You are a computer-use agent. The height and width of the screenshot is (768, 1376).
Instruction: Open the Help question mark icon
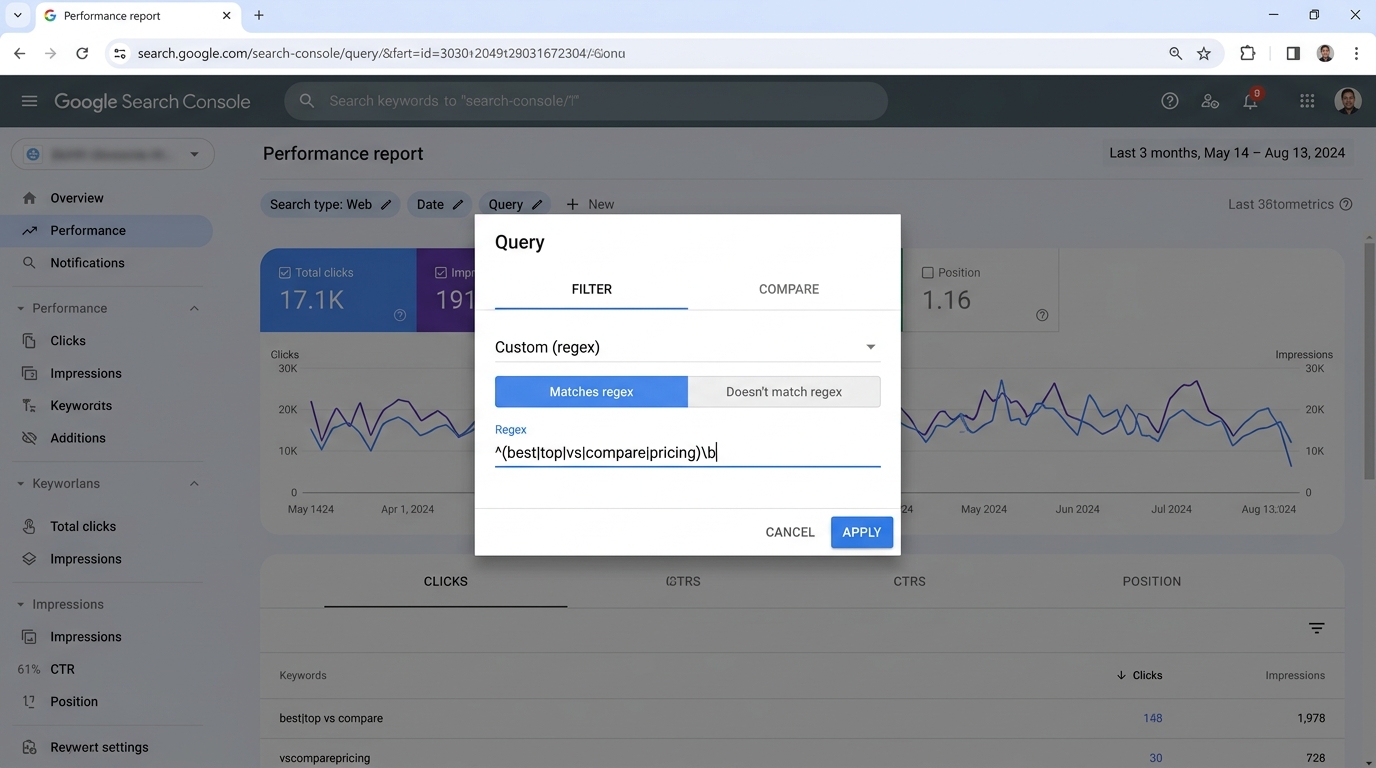(1169, 101)
